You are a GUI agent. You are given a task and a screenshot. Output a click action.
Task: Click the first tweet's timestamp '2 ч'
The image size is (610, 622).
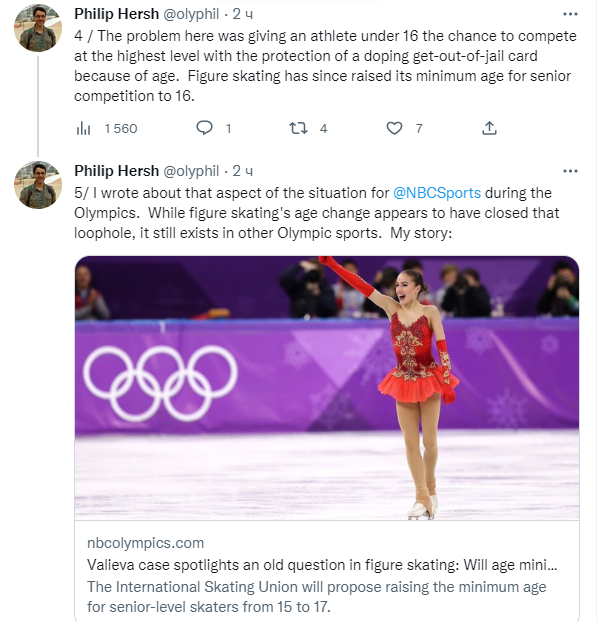tap(243, 15)
